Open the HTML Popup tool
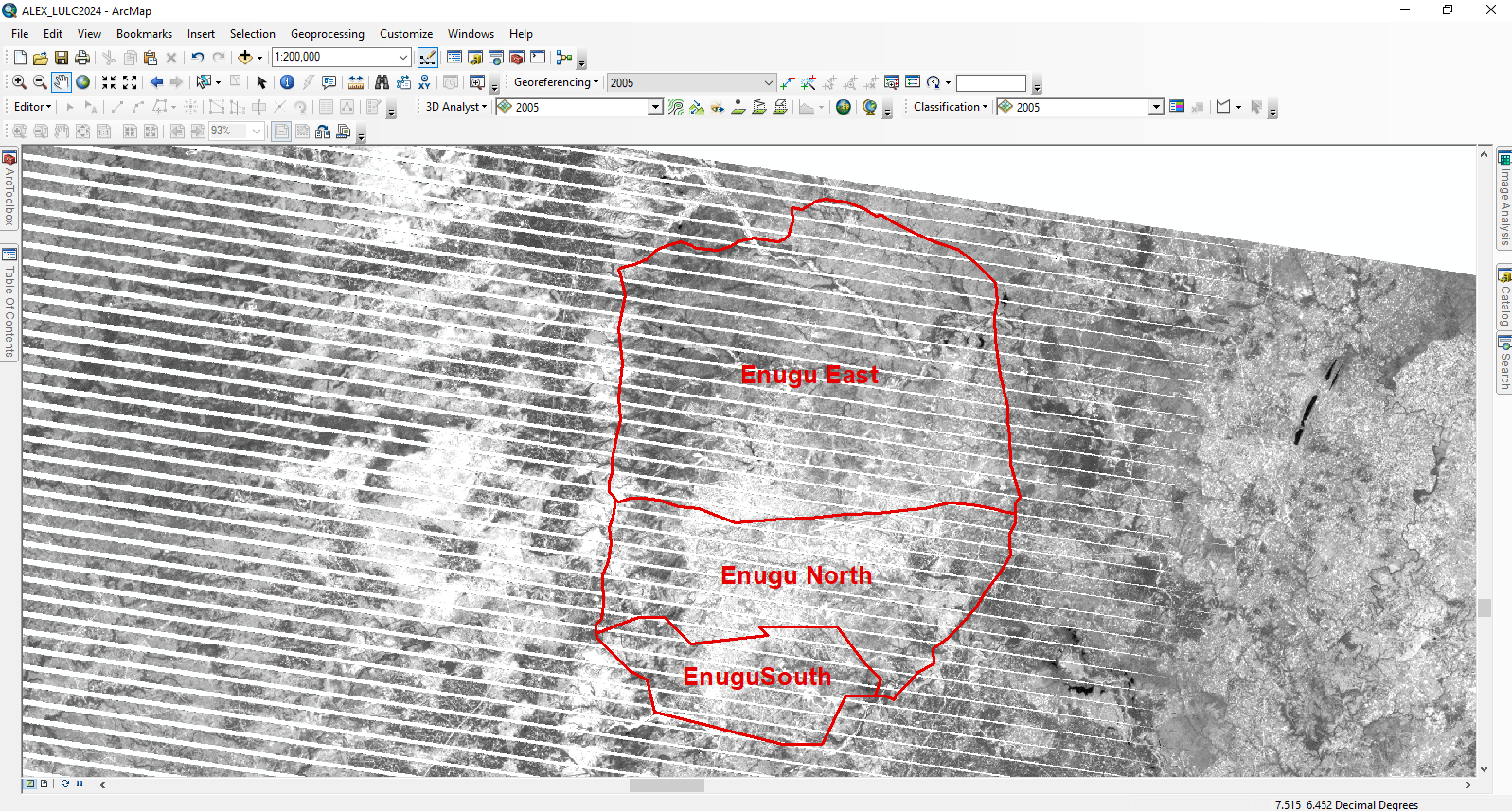This screenshot has height=811, width=1512. pyautogui.click(x=329, y=82)
